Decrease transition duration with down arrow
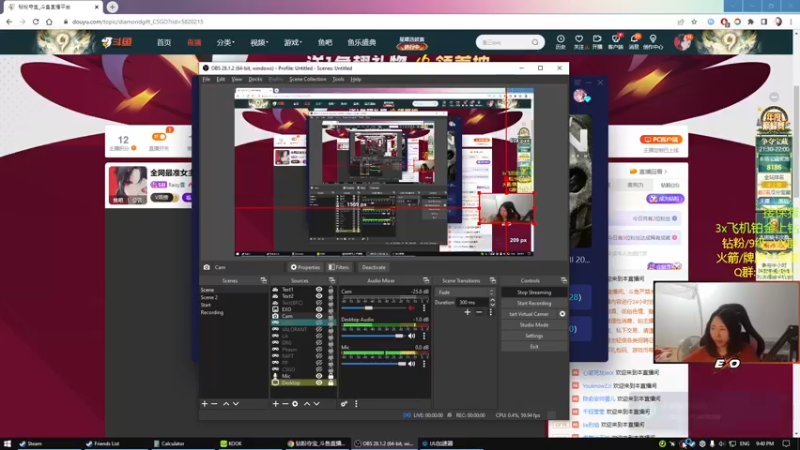The image size is (800, 450). pyautogui.click(x=492, y=305)
